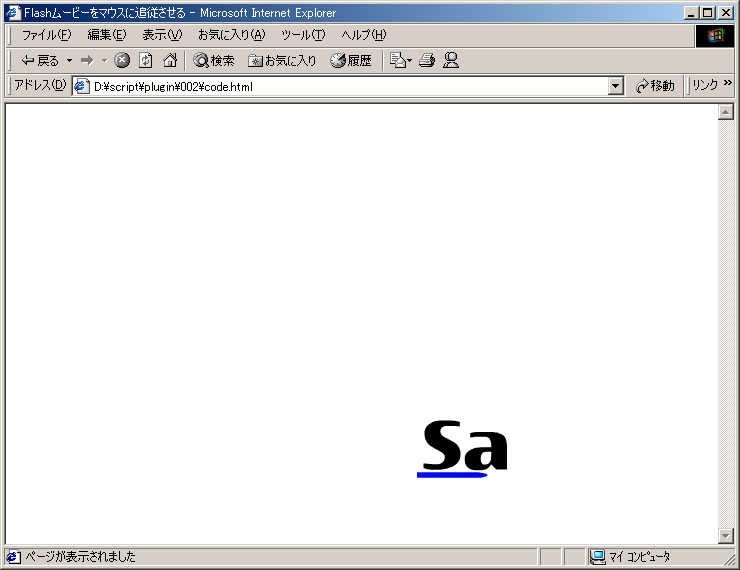The height and width of the screenshot is (570, 740).
Task: Go to the Home page icon
Action: (x=170, y=60)
